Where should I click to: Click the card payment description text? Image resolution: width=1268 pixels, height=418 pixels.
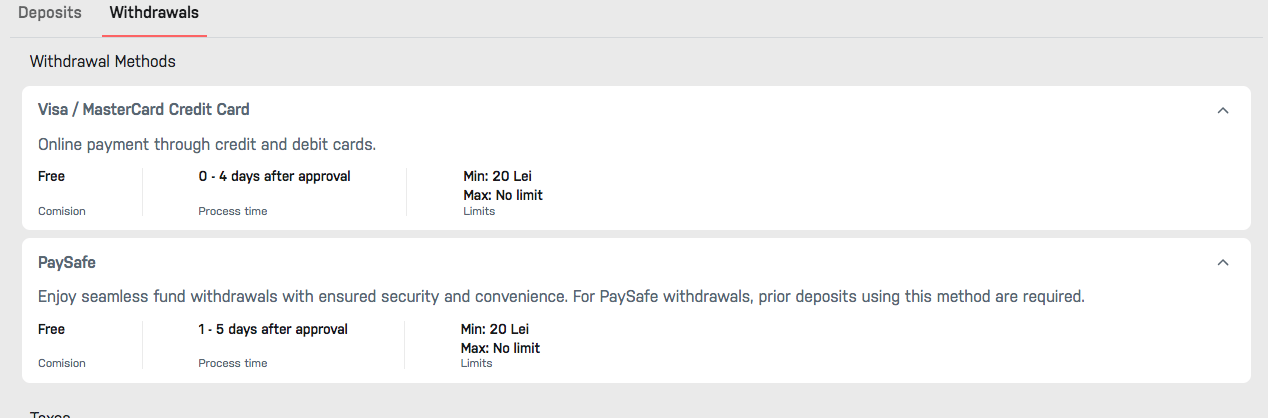(x=207, y=145)
